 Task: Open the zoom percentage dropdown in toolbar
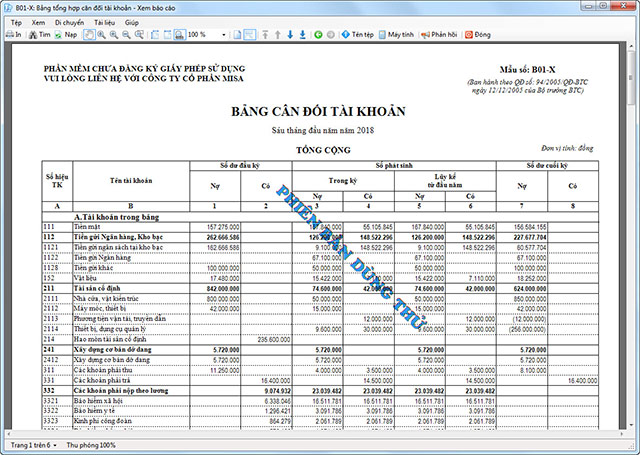[x=222, y=34]
